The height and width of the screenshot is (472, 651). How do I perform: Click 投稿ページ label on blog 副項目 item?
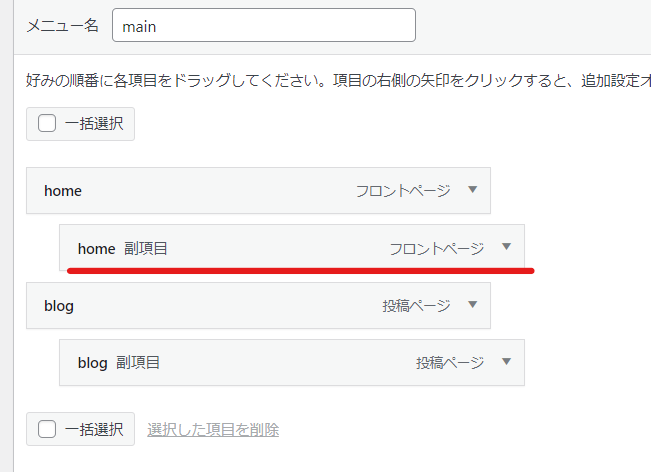pos(450,362)
